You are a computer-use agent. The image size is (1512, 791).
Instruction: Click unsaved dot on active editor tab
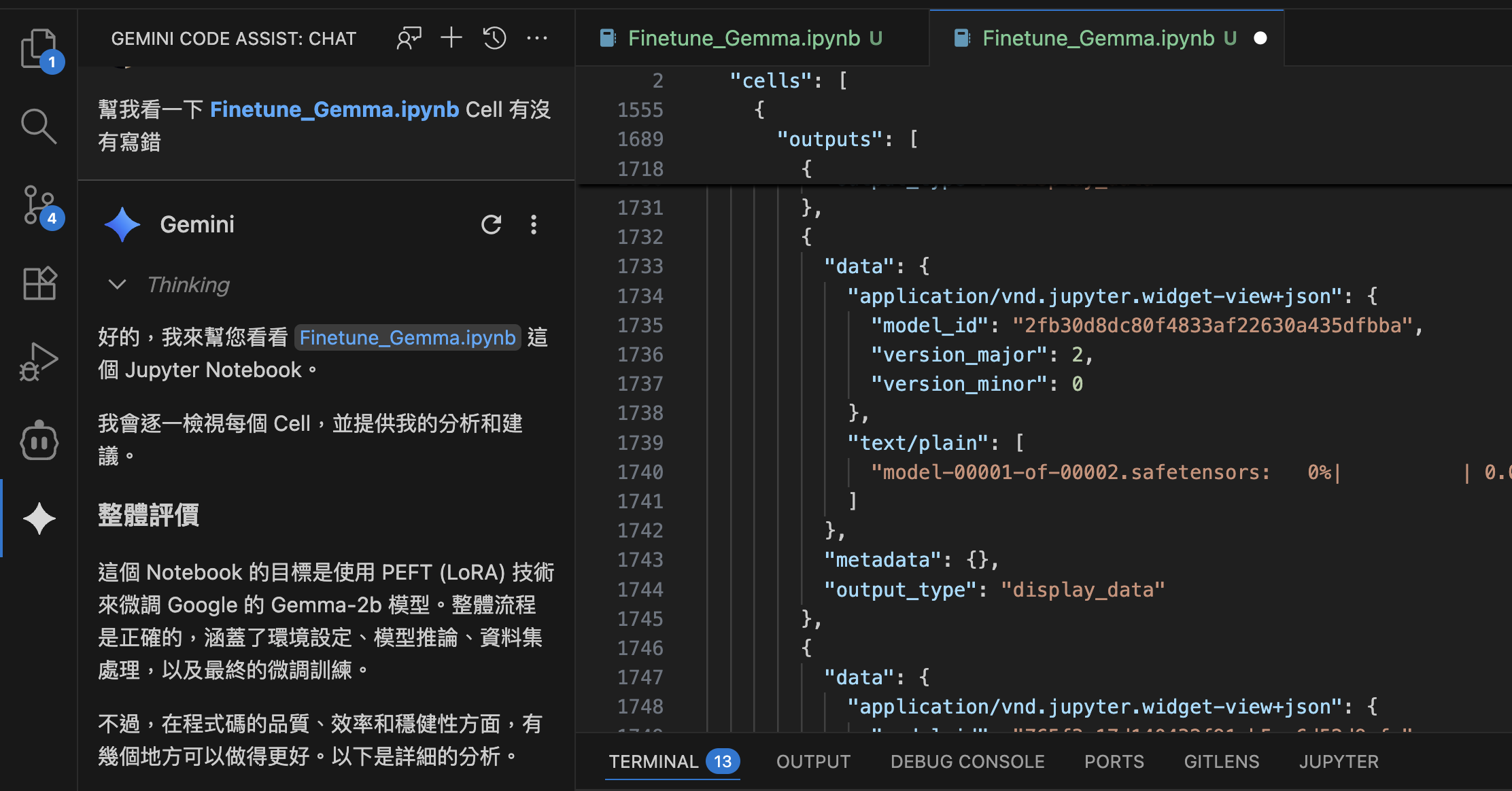tap(1260, 38)
